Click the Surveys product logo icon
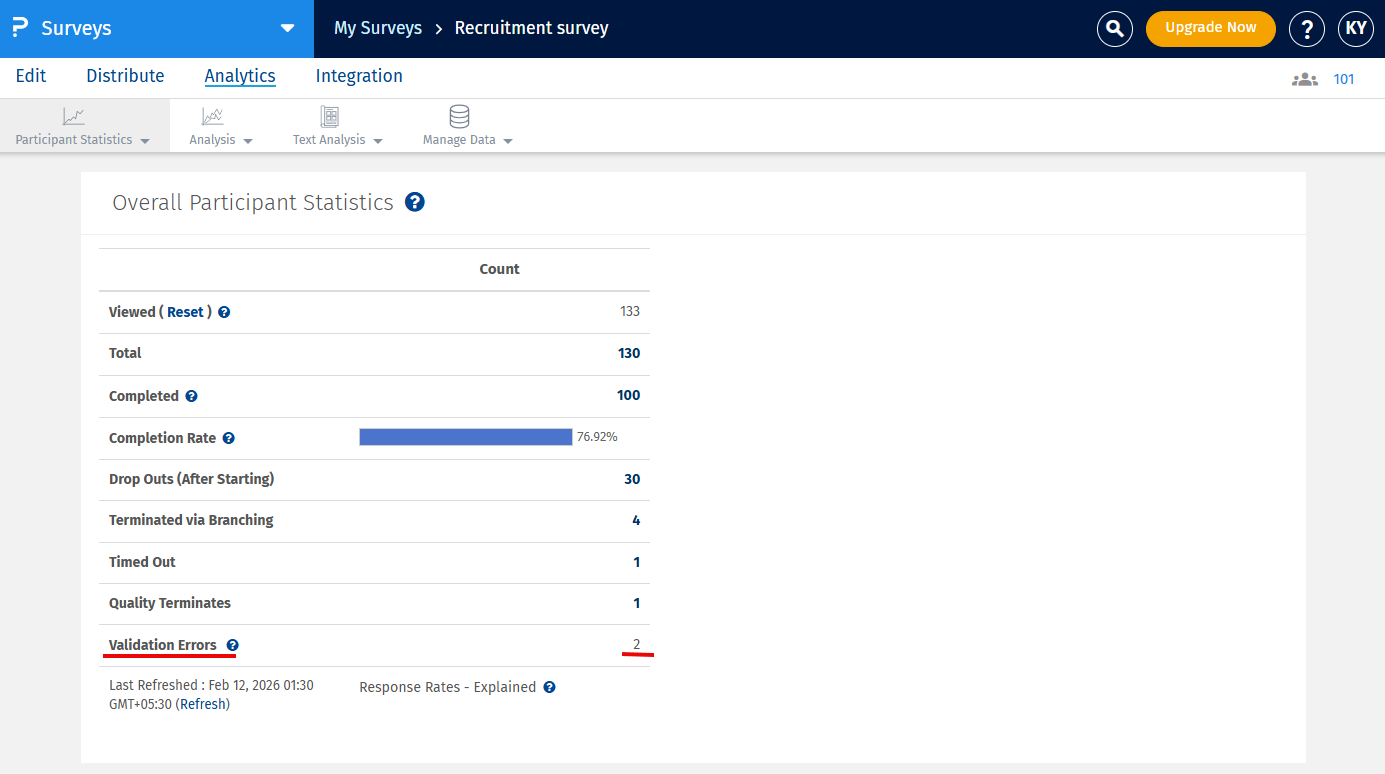The height and width of the screenshot is (774, 1385). click(19, 28)
